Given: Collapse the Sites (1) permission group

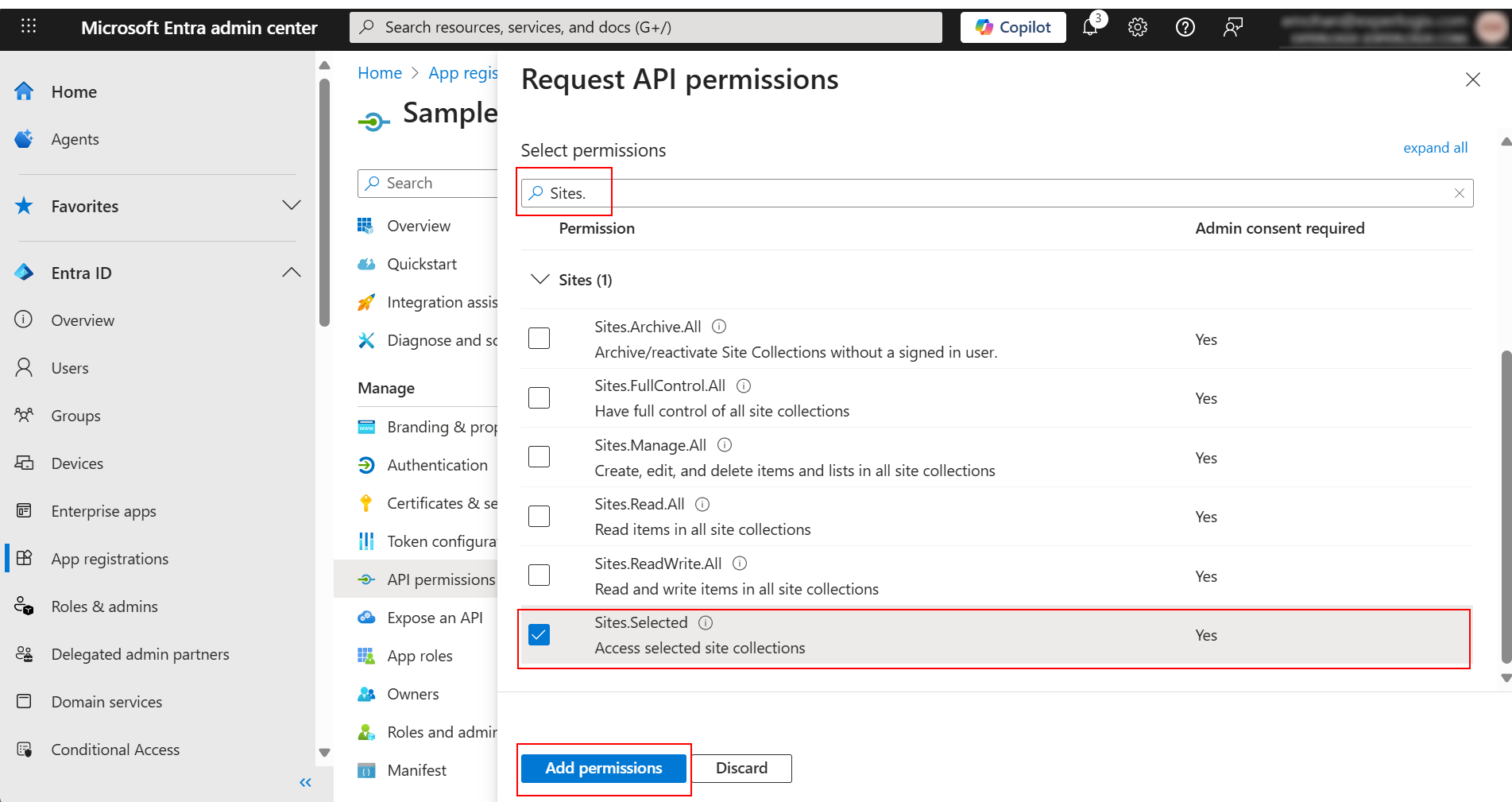Looking at the screenshot, I should tap(539, 279).
